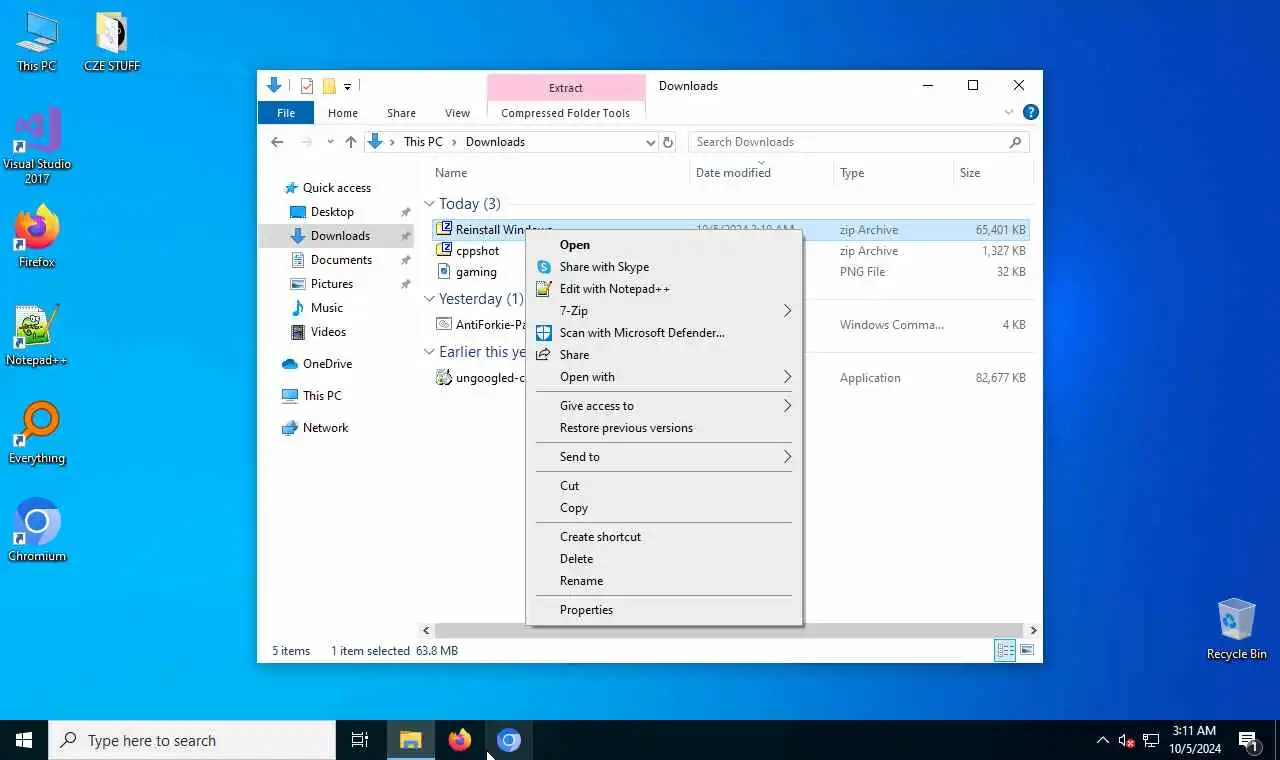Select Videos in the navigation pane
1280x760 pixels.
click(328, 332)
